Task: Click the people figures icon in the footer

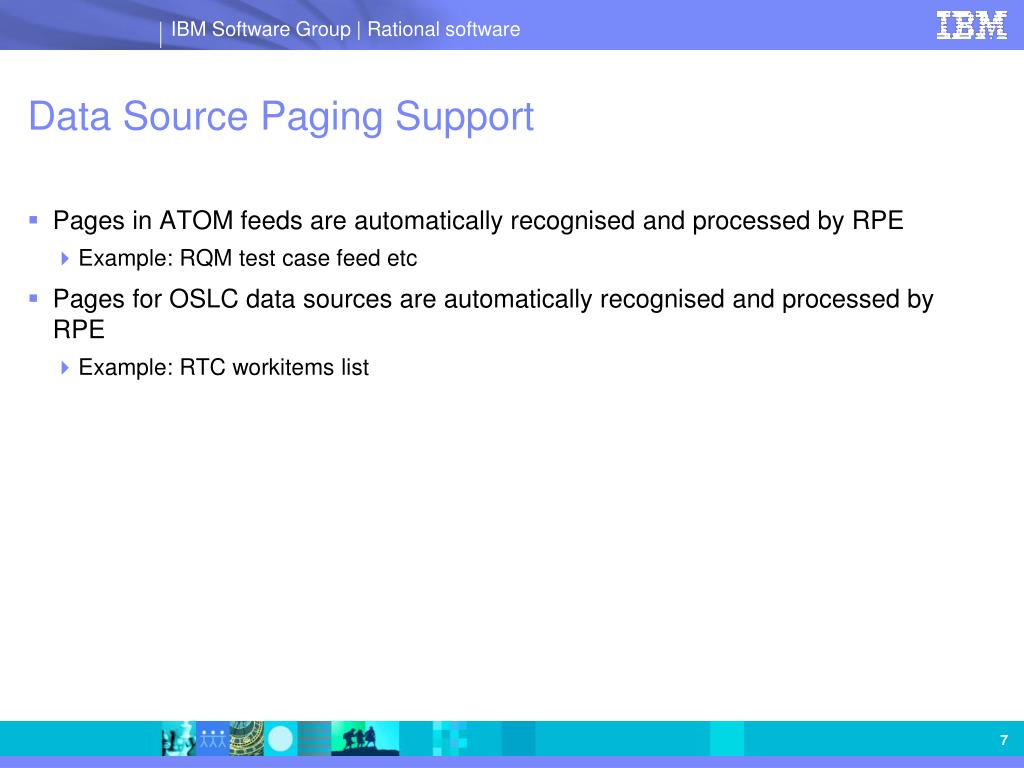Action: (x=212, y=738)
